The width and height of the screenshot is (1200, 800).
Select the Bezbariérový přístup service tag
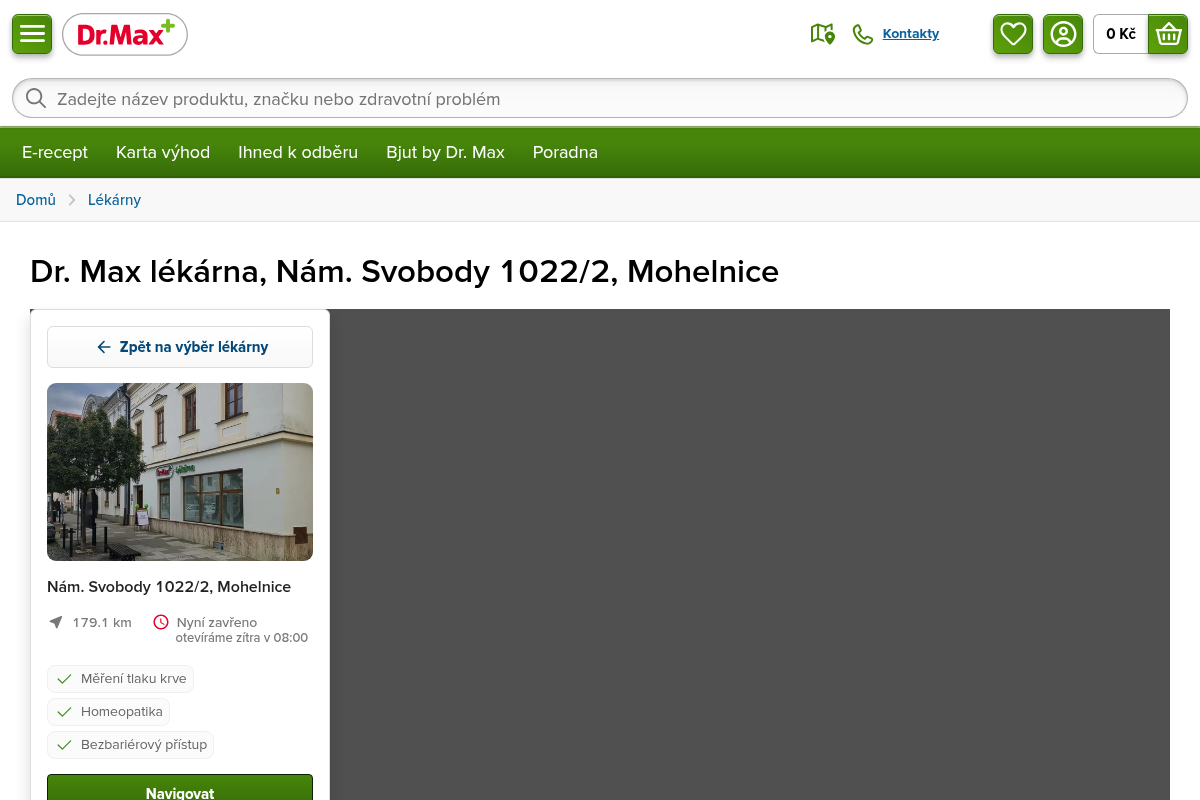click(x=130, y=745)
